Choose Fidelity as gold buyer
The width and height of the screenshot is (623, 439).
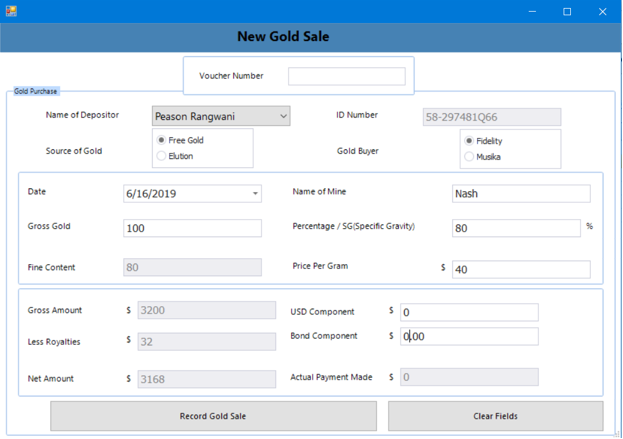click(x=469, y=141)
